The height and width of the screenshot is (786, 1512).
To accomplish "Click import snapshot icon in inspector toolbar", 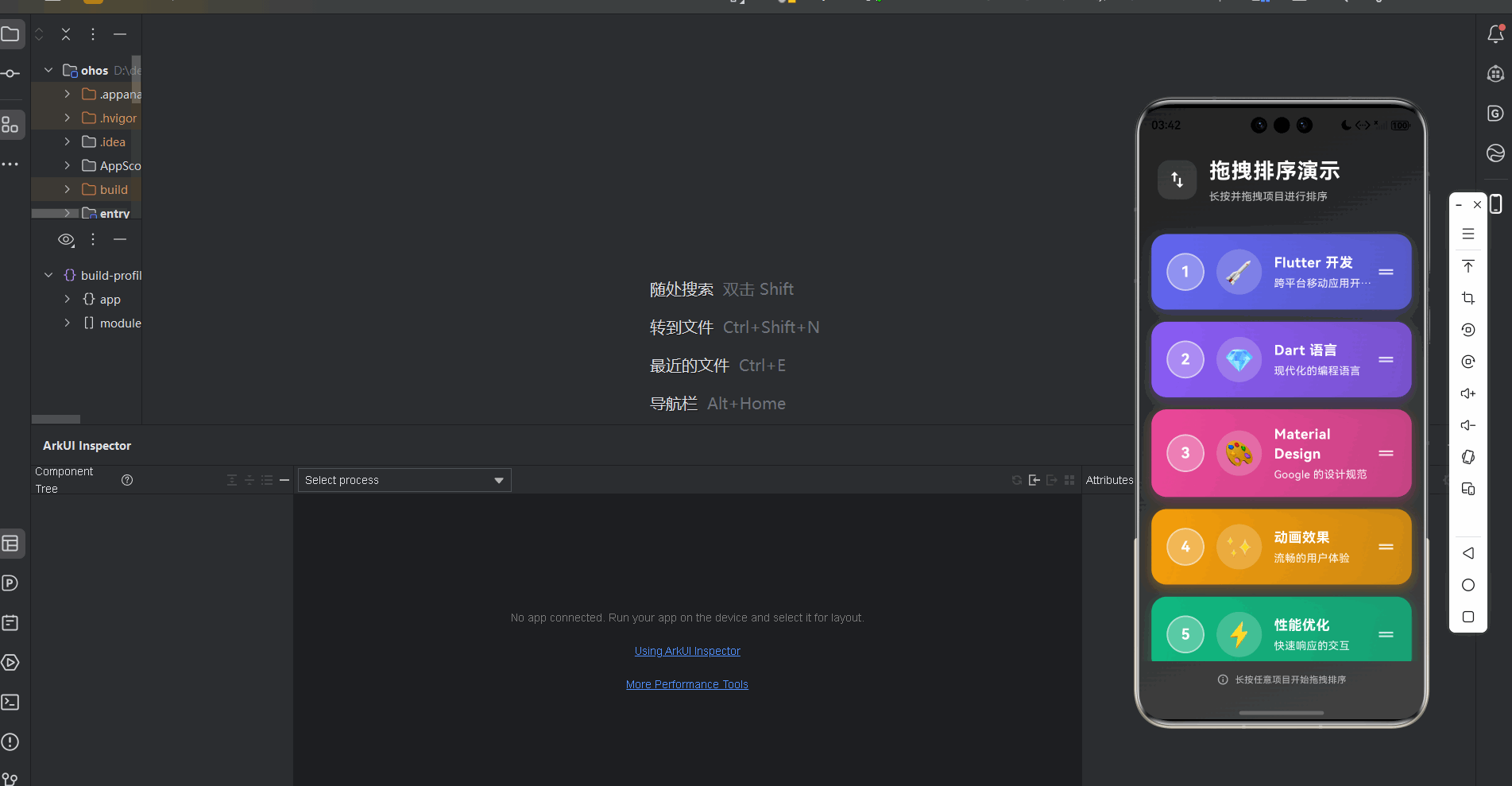I will (x=1034, y=480).
